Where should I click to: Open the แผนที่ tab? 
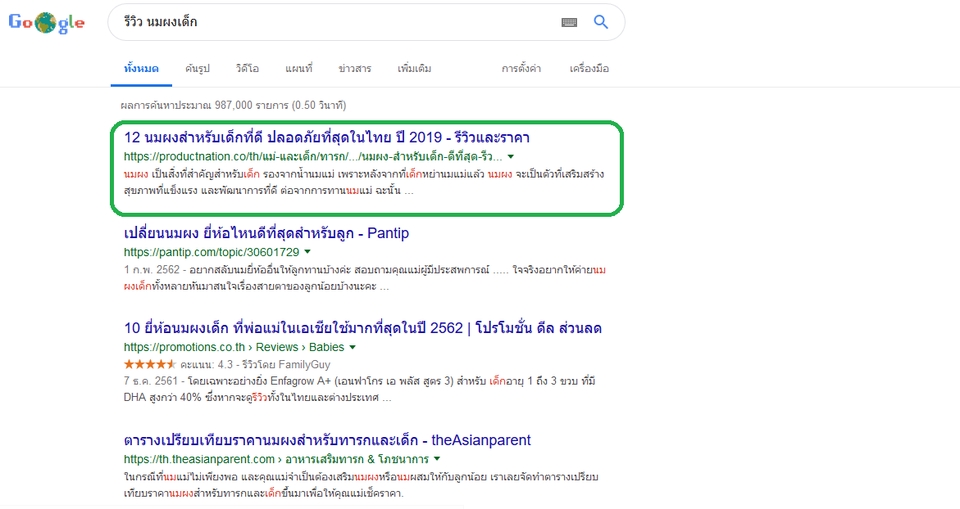[298, 69]
